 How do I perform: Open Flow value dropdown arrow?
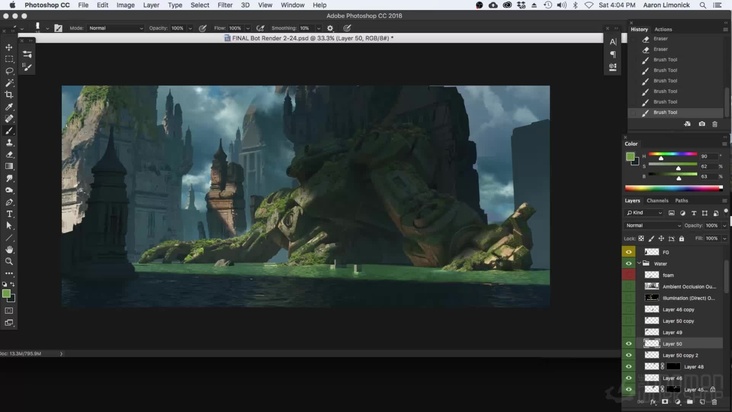[x=248, y=28]
